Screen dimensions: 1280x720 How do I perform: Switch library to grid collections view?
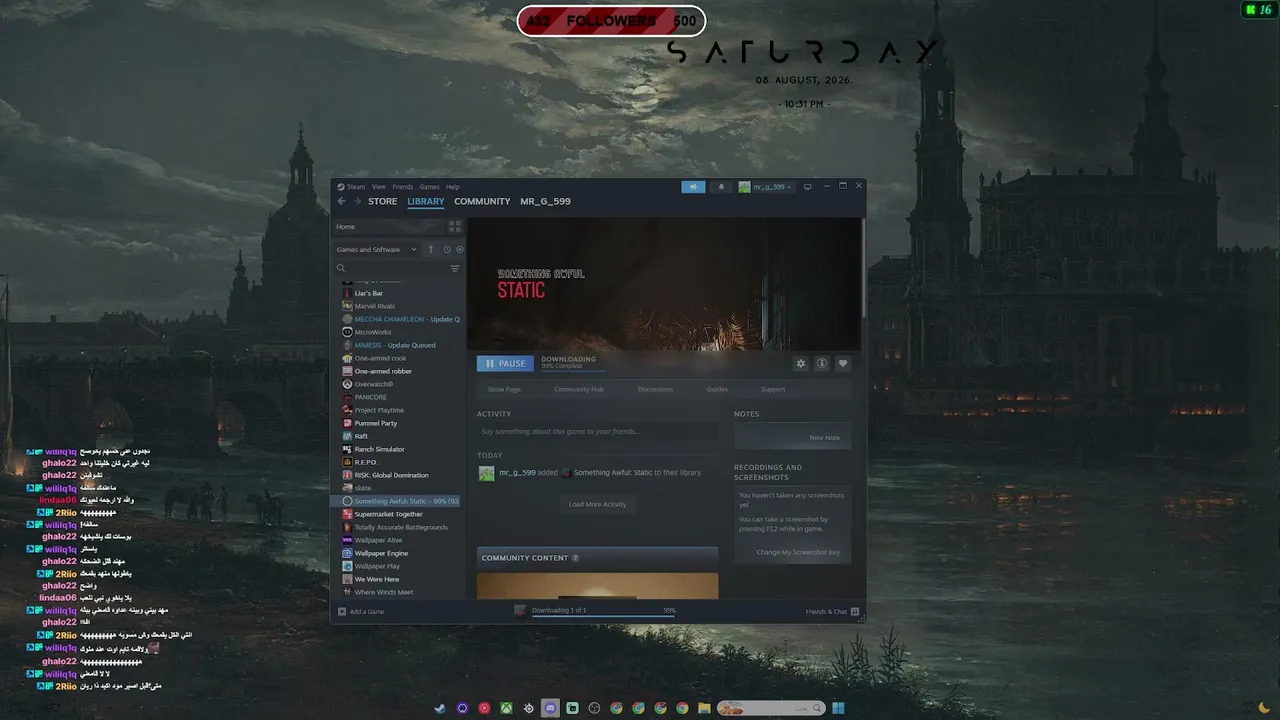[455, 227]
